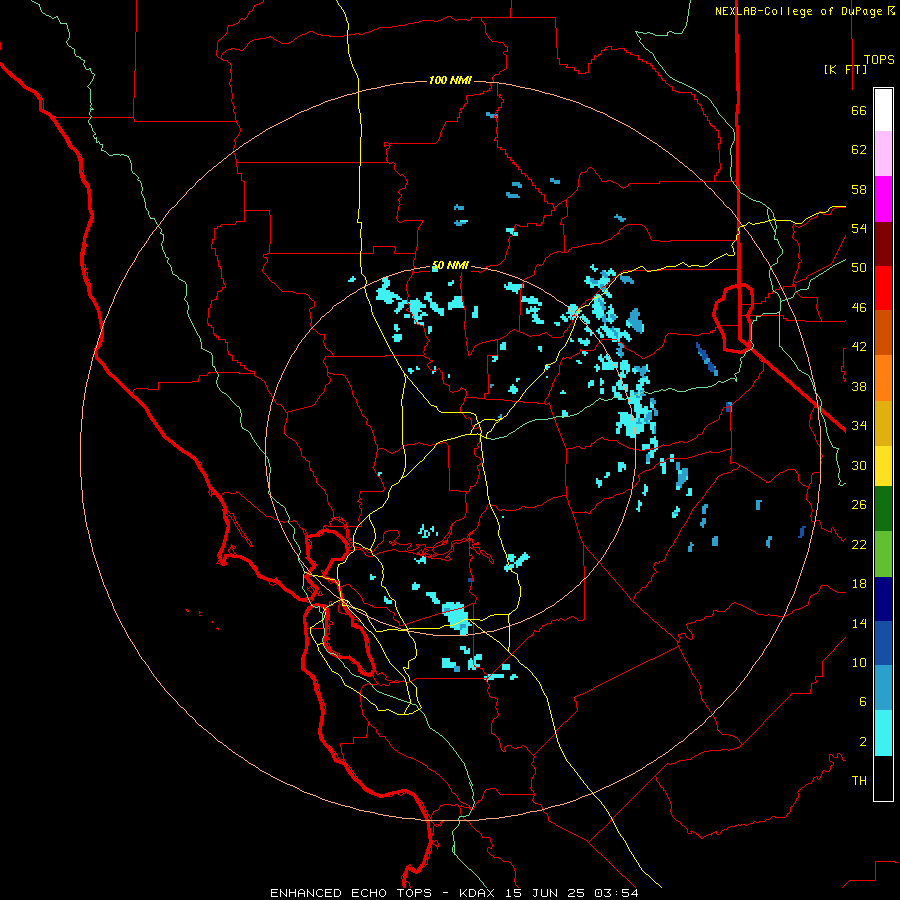Click the legend value 6
900x900 pixels.
tap(863, 702)
